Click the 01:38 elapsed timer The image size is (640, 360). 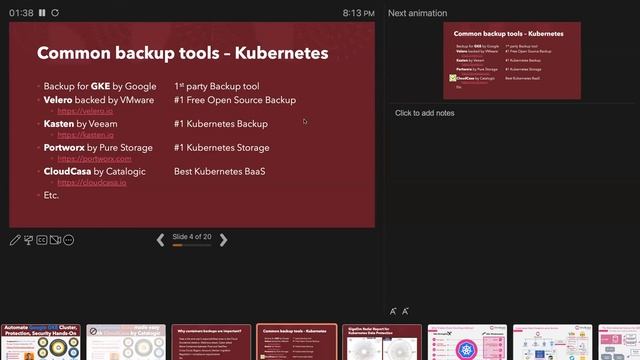(21, 13)
